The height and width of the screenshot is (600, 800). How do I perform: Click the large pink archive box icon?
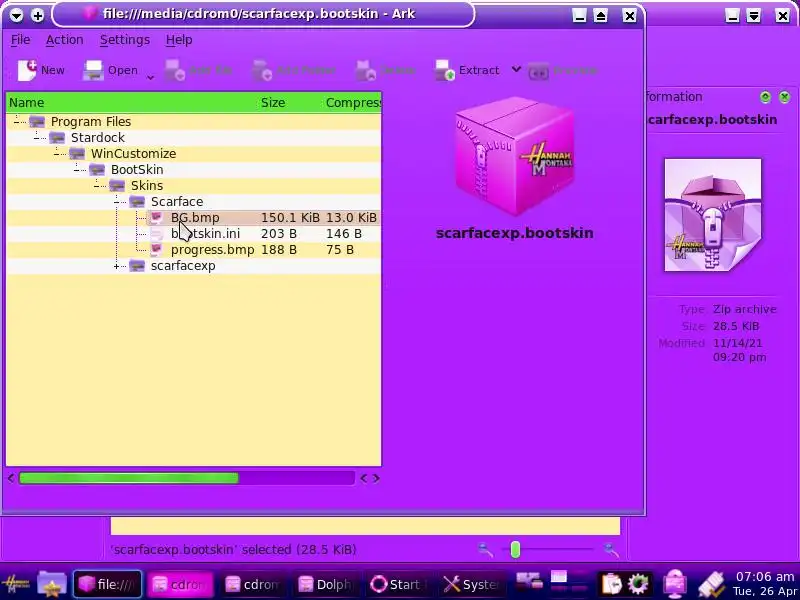tap(514, 156)
